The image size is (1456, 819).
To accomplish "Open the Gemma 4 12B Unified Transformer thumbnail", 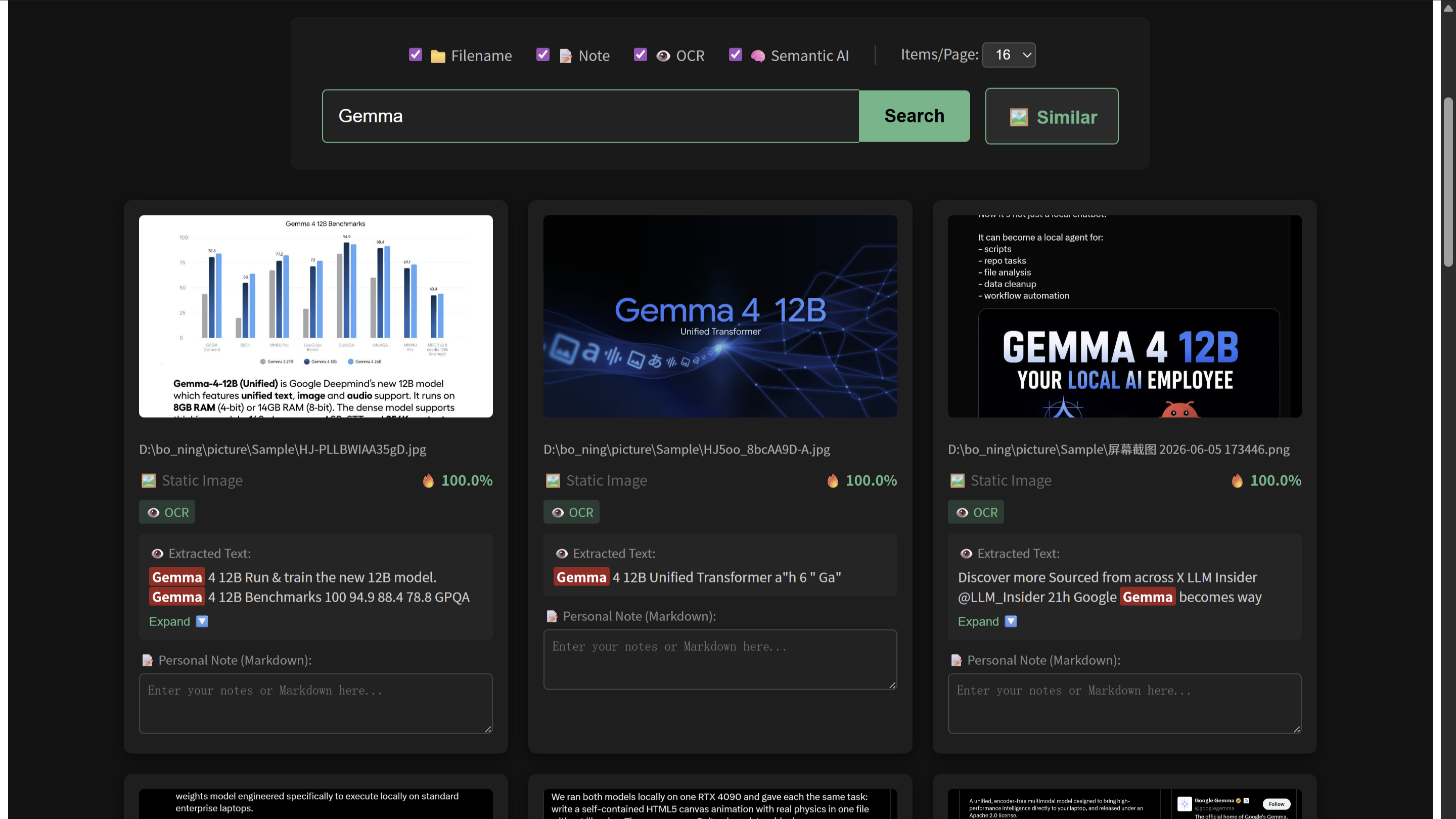I will (x=720, y=316).
